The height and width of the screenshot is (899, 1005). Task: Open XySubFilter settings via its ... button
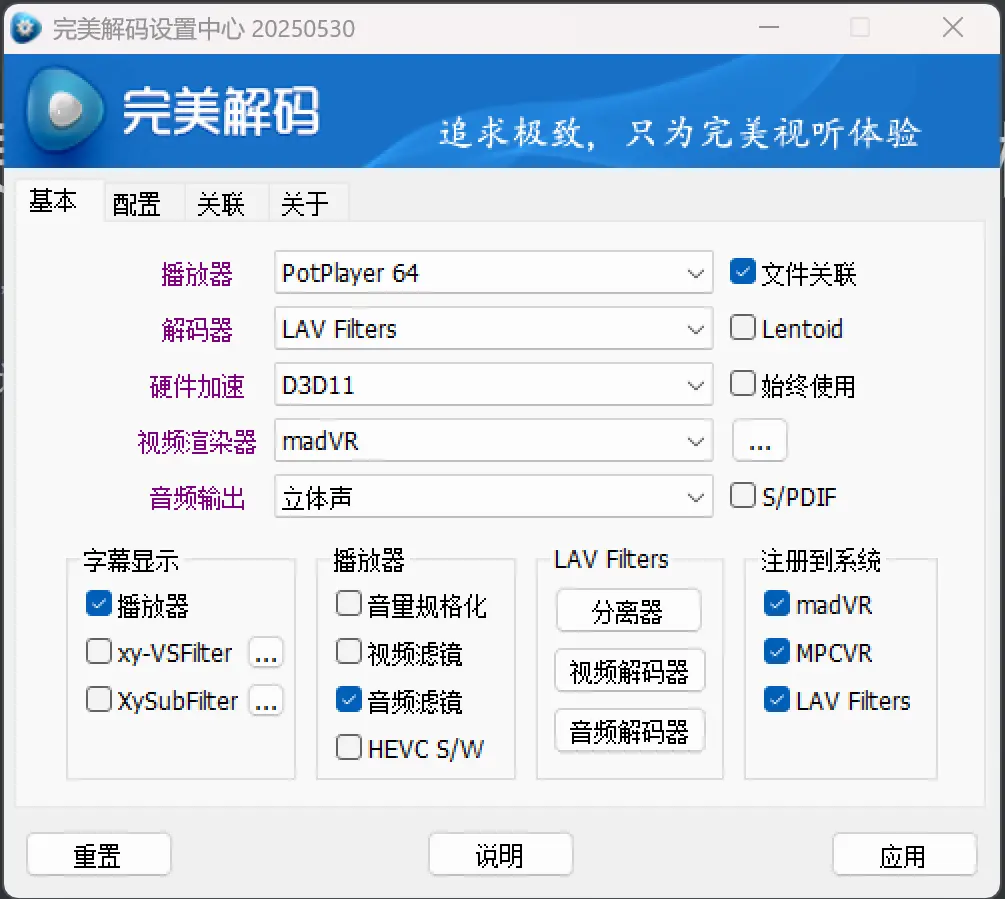pyautogui.click(x=266, y=700)
